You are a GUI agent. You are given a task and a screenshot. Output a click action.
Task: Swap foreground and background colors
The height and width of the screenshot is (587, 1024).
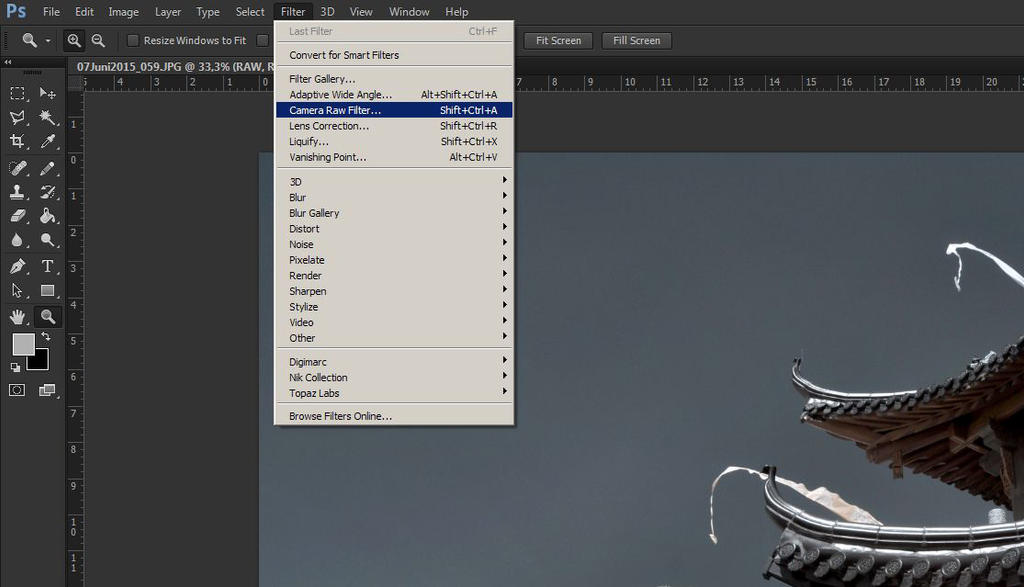pyautogui.click(x=45, y=337)
